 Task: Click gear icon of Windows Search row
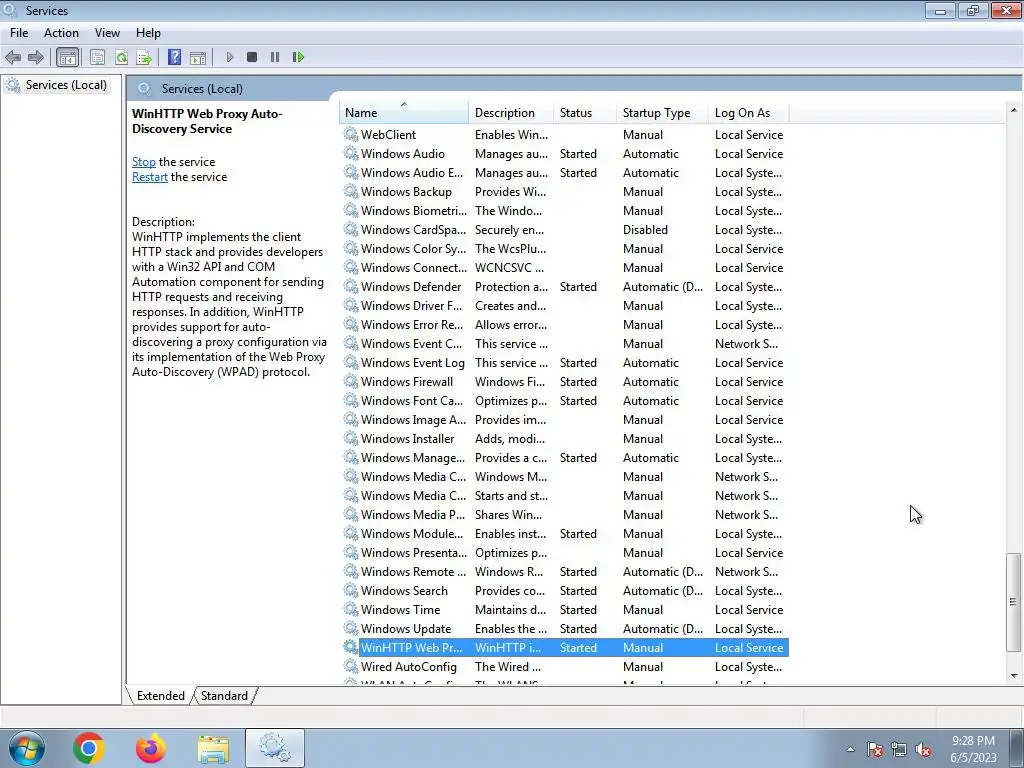click(x=351, y=590)
